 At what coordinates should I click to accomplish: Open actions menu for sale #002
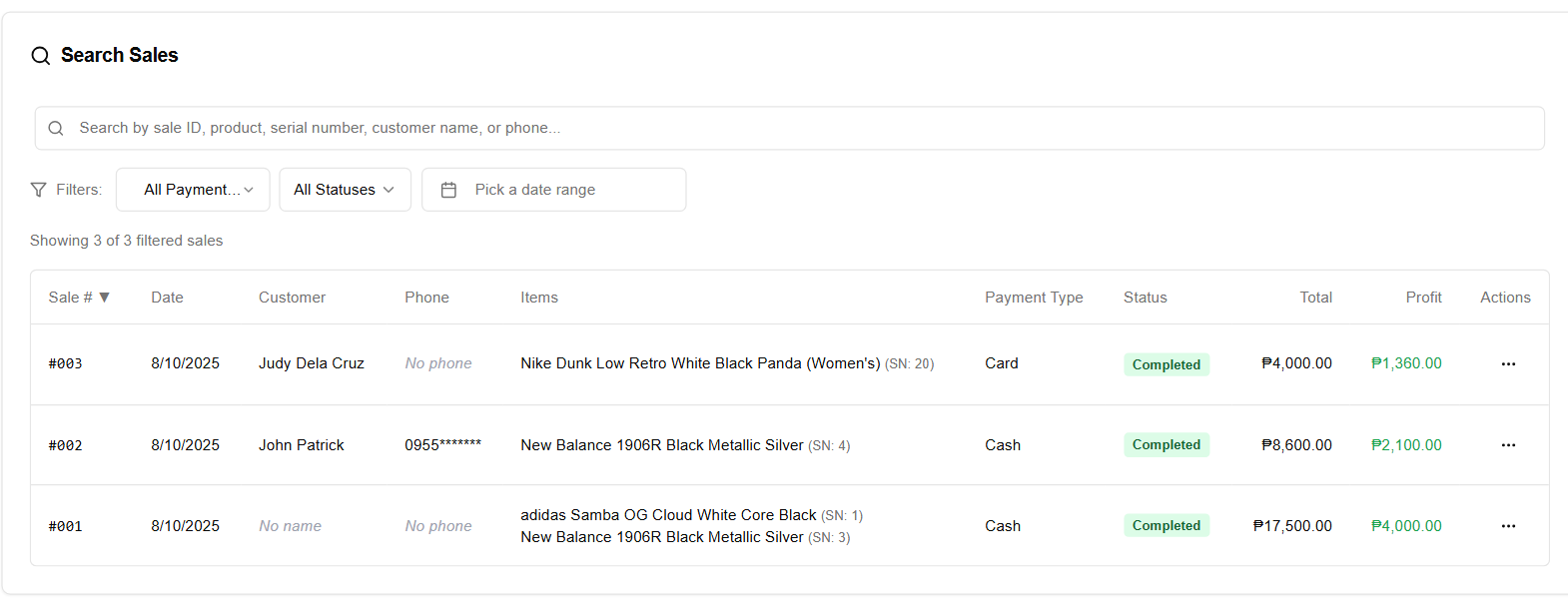click(1508, 445)
